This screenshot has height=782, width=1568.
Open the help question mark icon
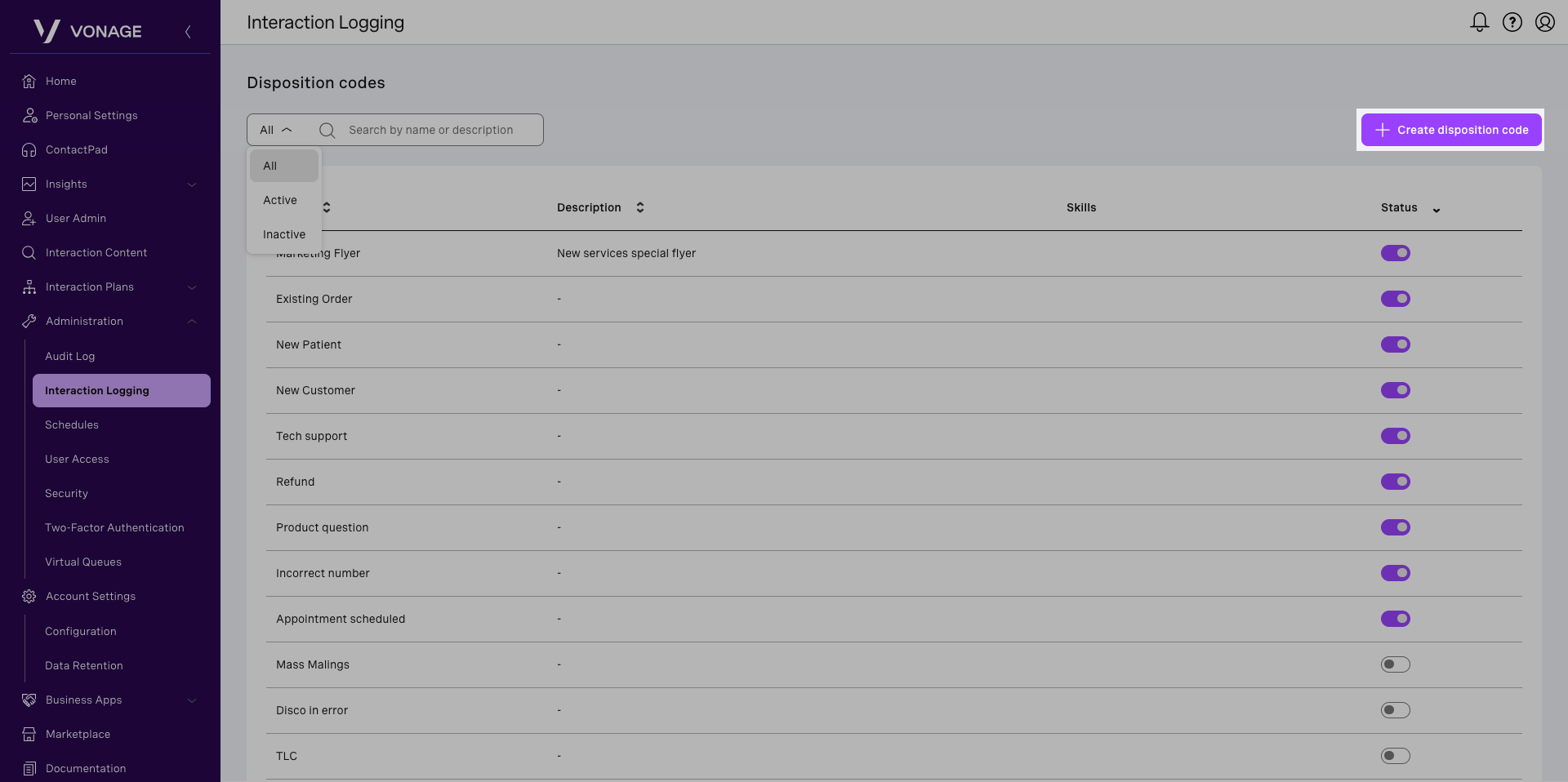(x=1512, y=22)
